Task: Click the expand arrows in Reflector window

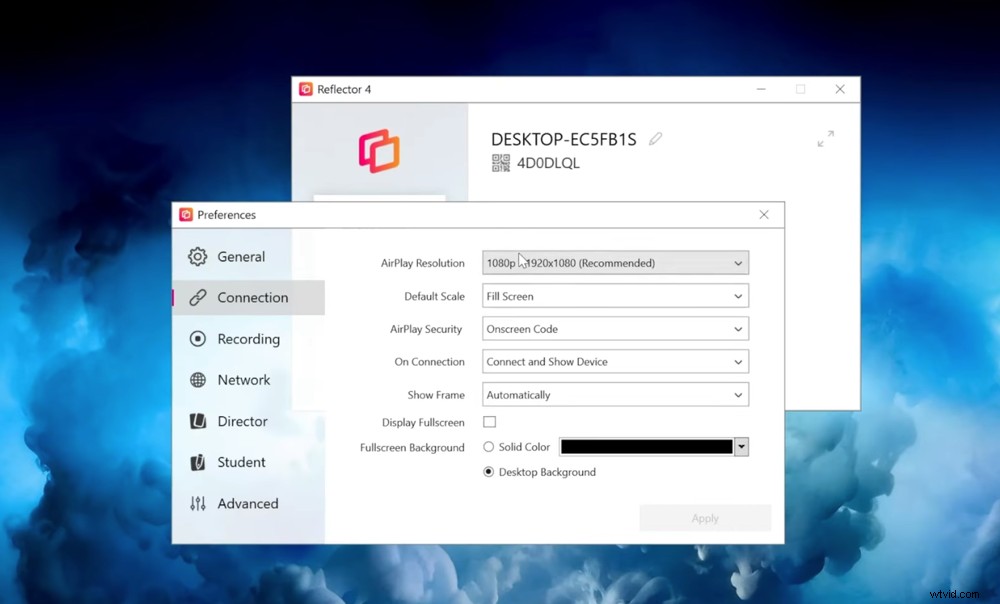Action: pos(825,139)
